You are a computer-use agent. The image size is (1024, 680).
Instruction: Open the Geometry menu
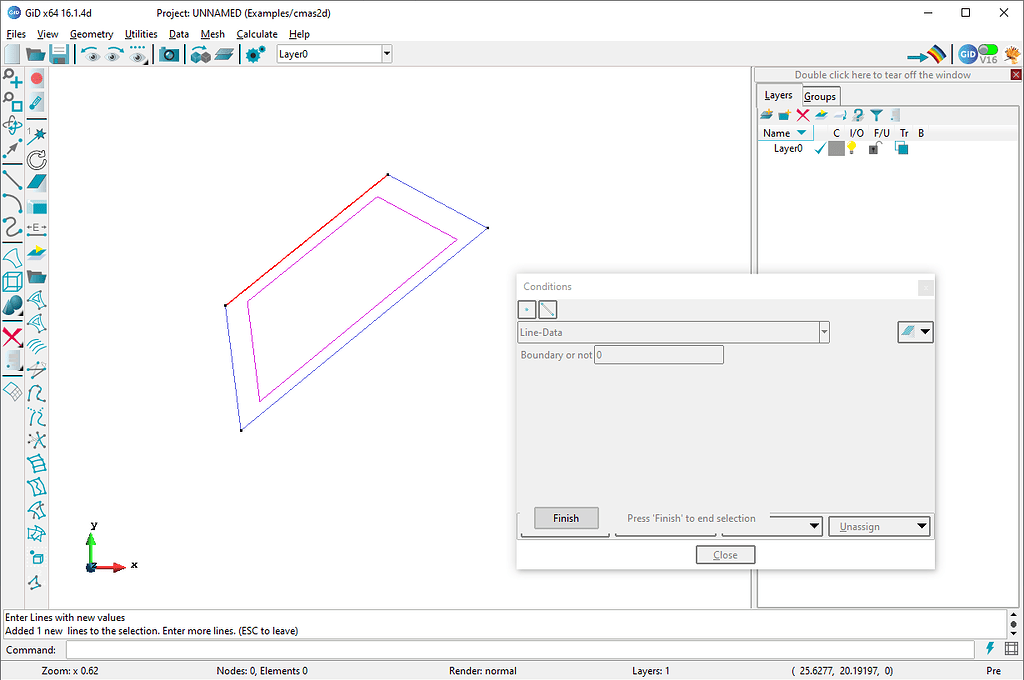tap(91, 34)
